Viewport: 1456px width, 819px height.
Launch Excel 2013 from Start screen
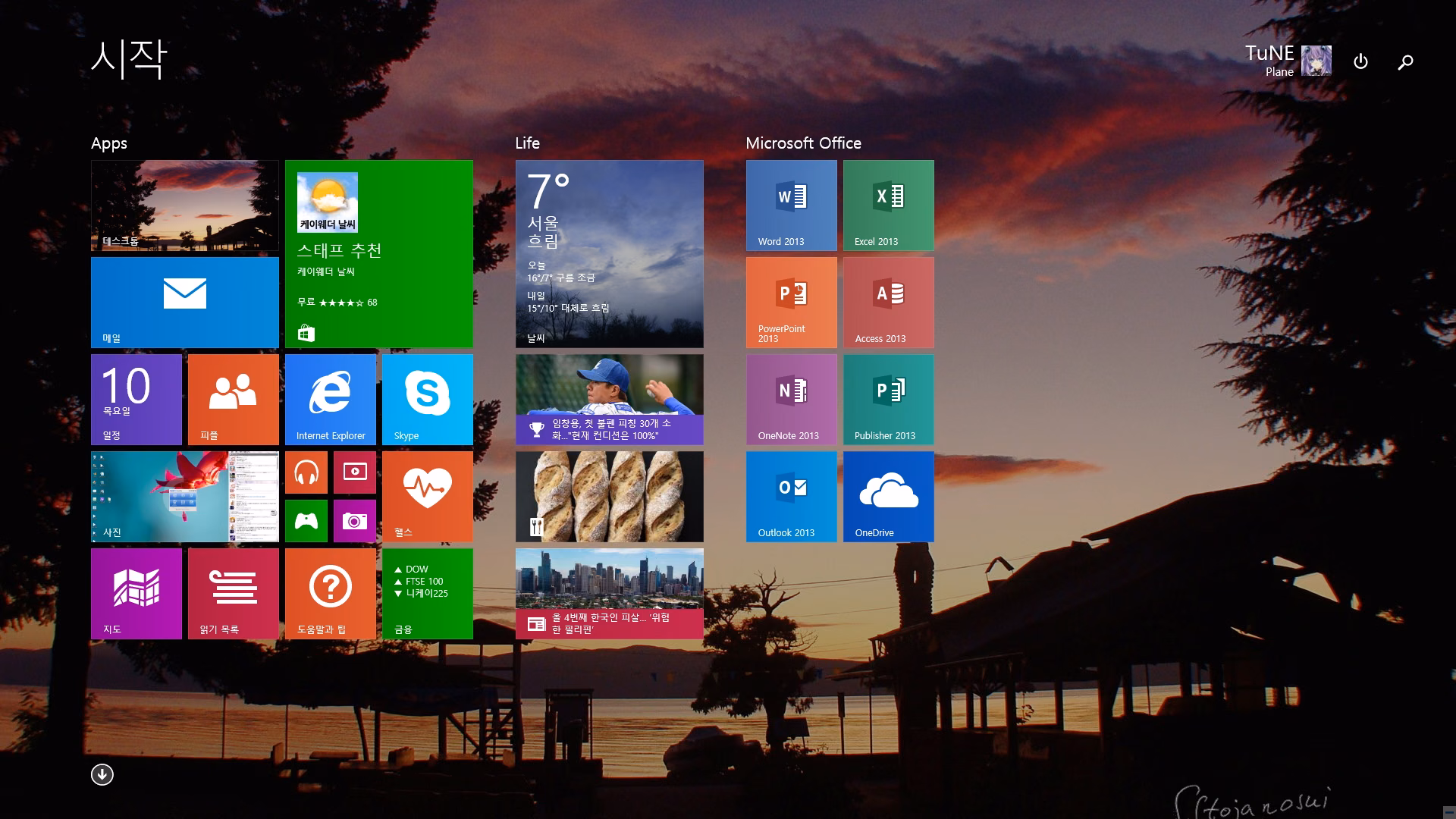pyautogui.click(x=888, y=206)
